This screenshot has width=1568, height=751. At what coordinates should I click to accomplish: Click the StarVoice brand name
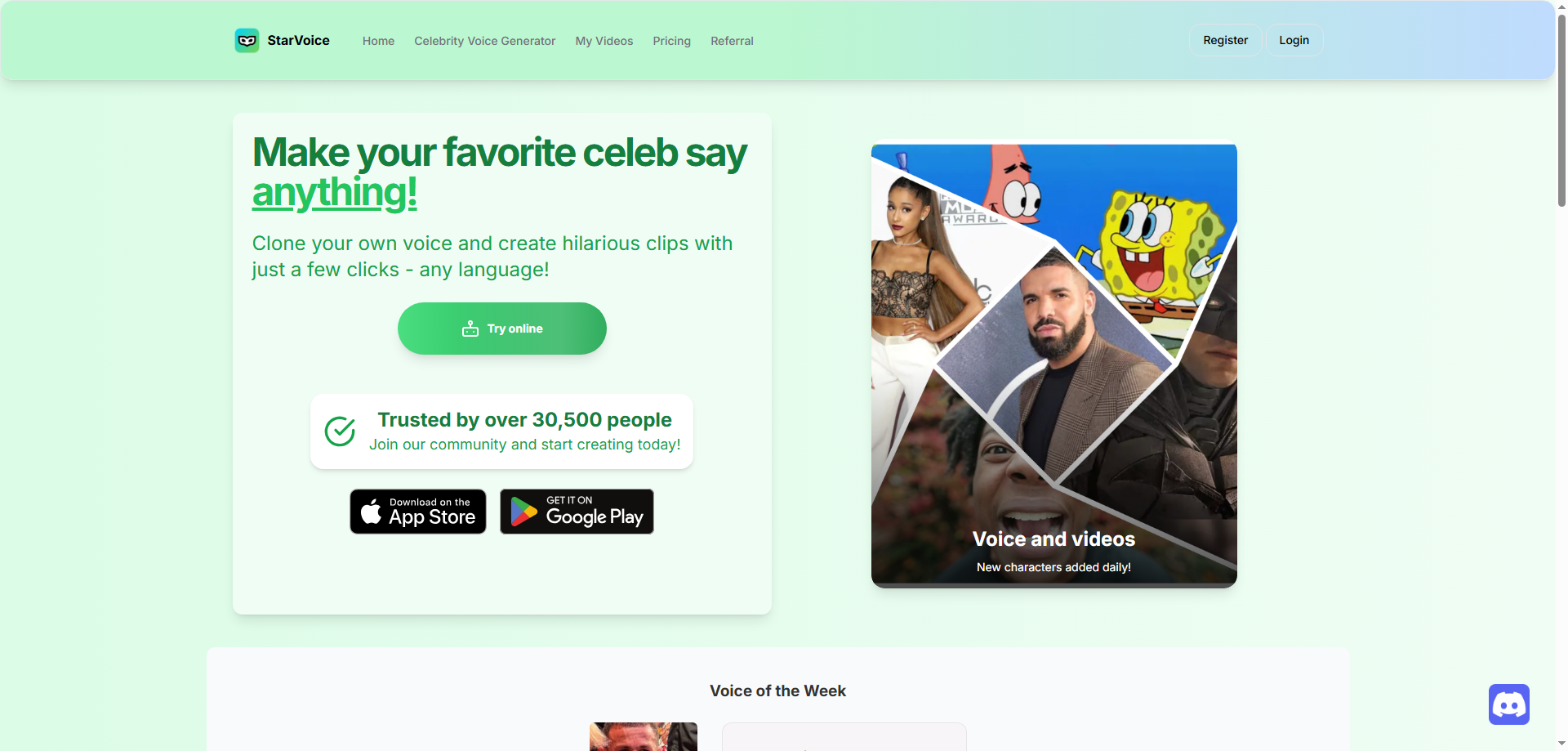click(x=298, y=40)
